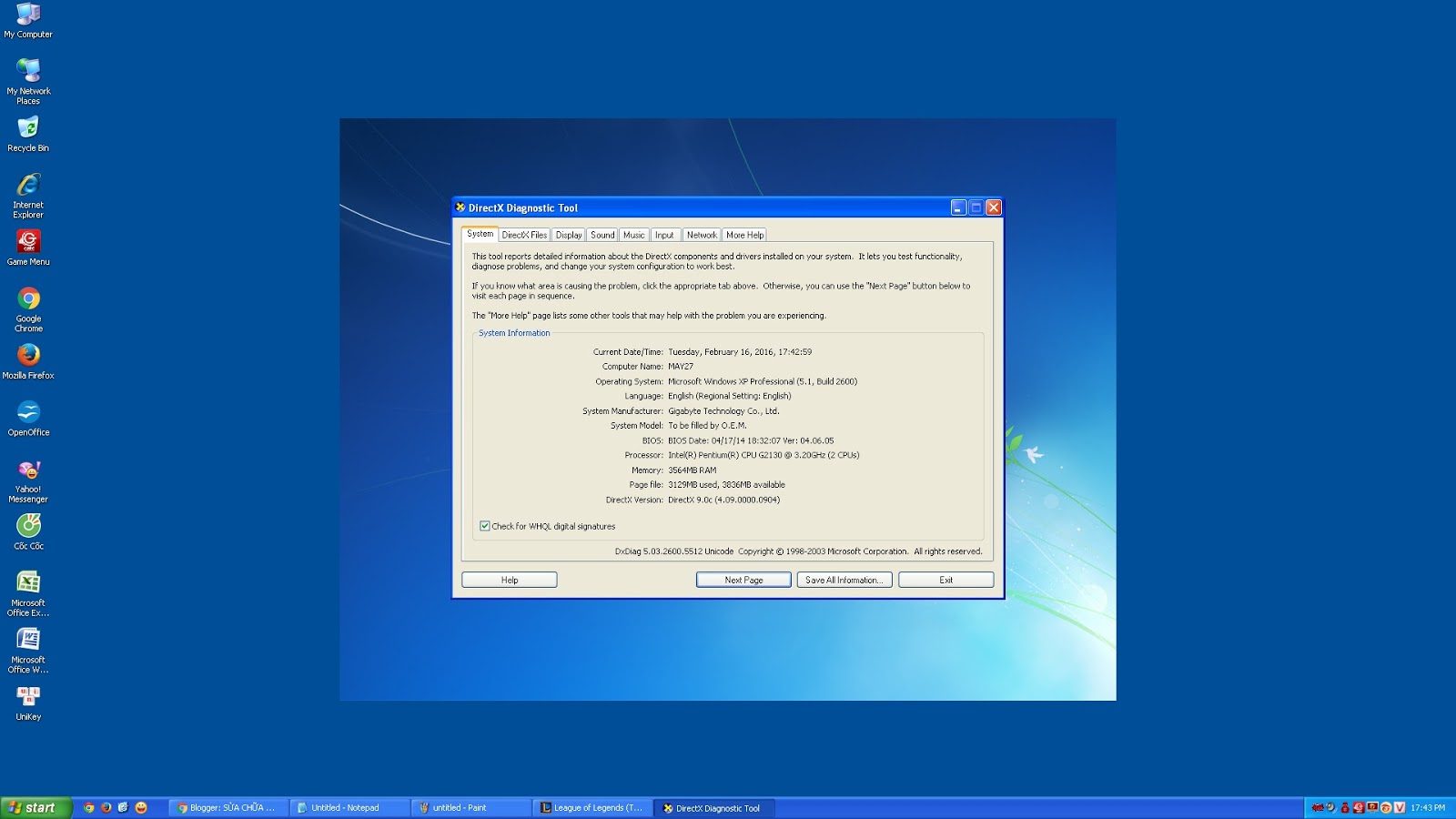Open Microsoft Office Word shortcut
The width and height of the screenshot is (1456, 819).
pyautogui.click(x=28, y=651)
